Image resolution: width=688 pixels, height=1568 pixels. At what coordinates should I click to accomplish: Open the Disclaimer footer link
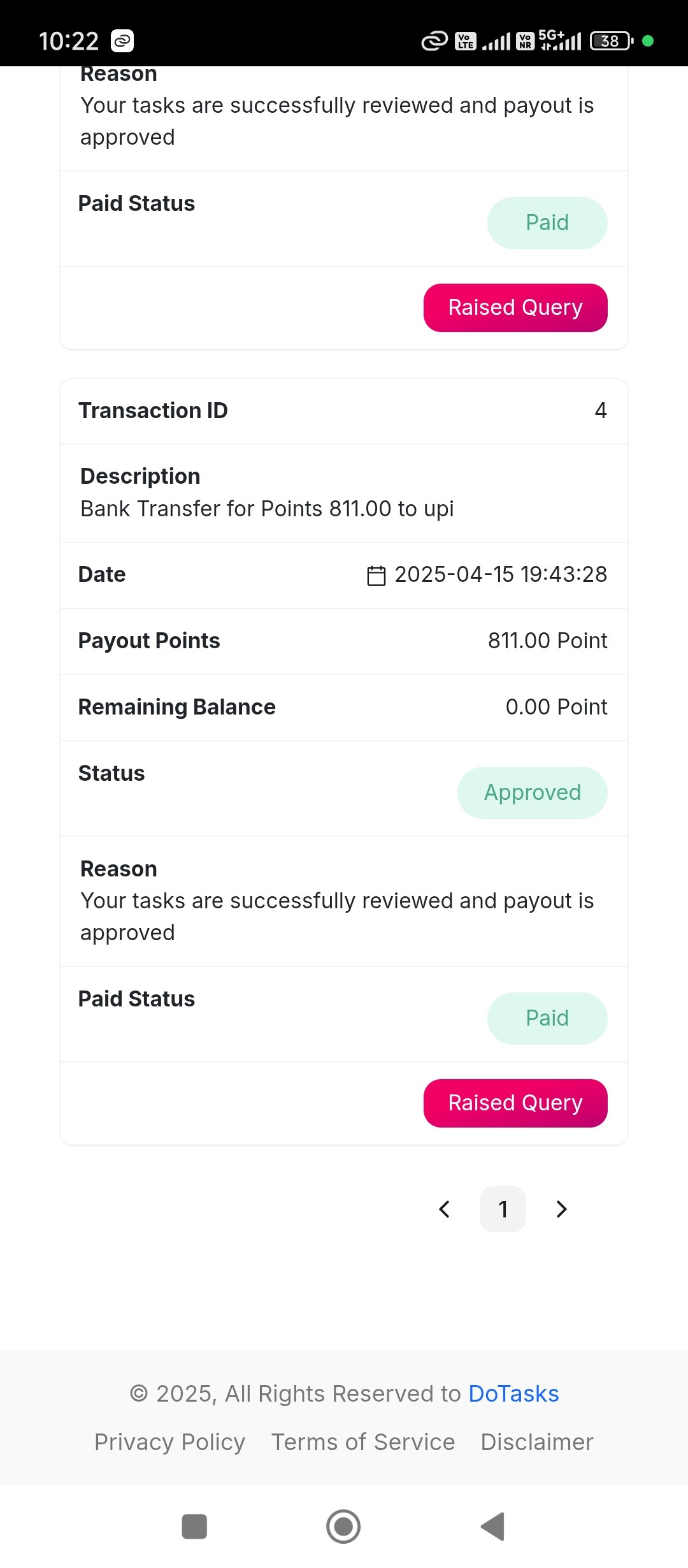coord(537,1442)
